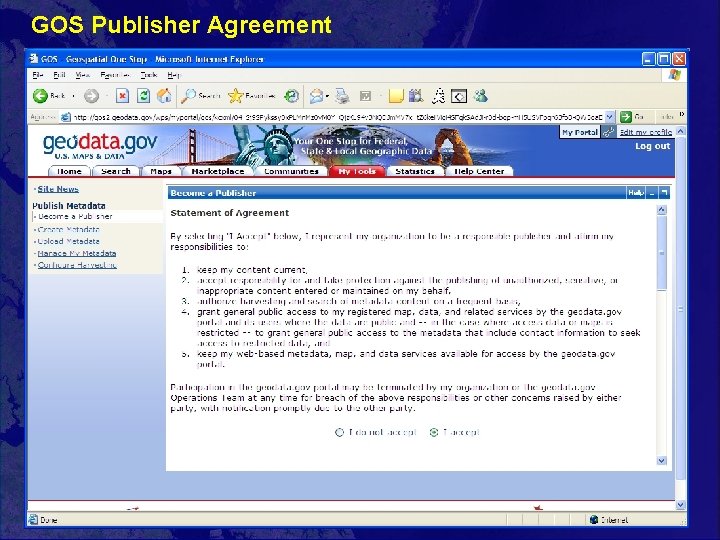Open the Research books toolbar icon
This screenshot has height=540, width=720.
(416, 96)
